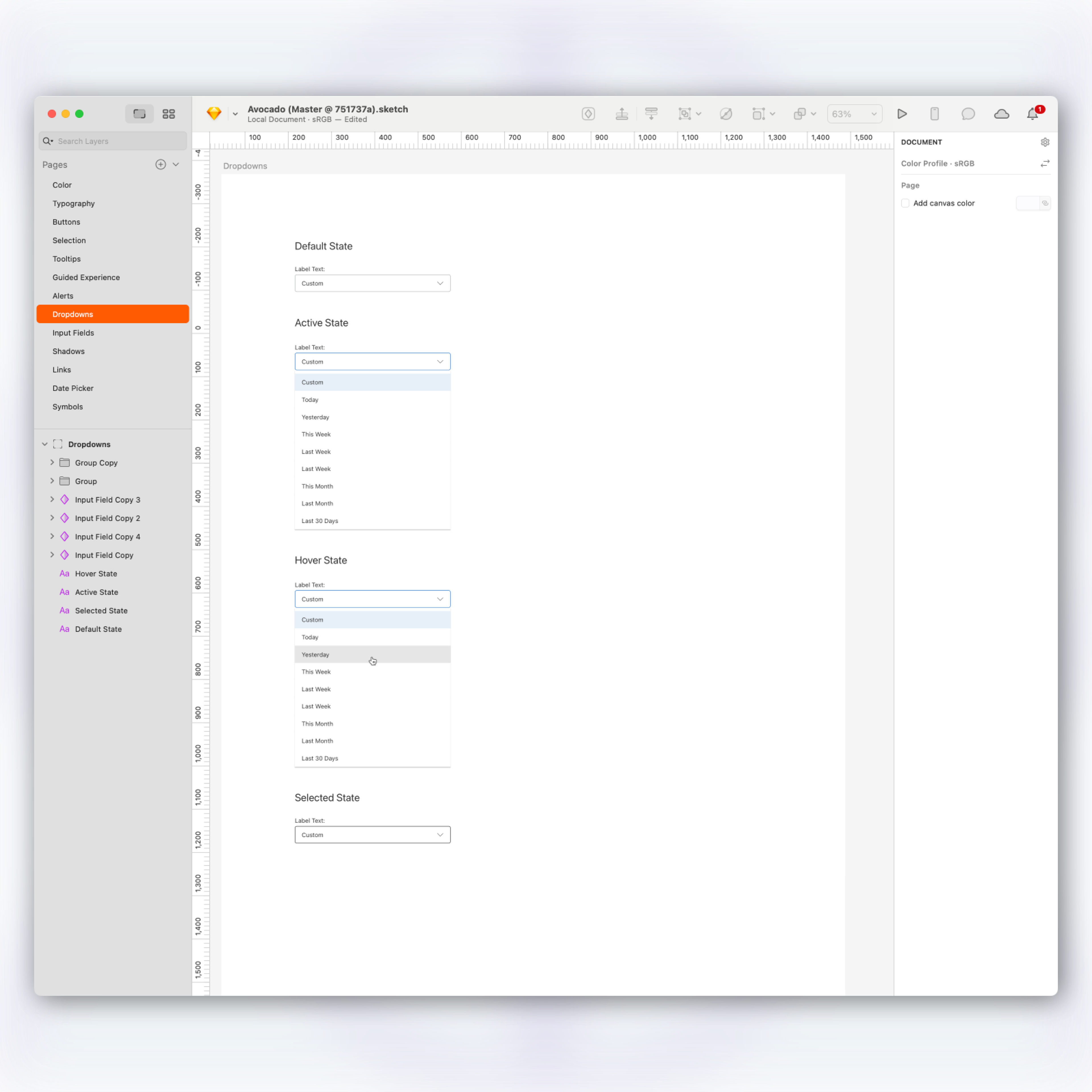1092x1092 pixels.
Task: Click the Create Symbol toolbar icon
Action: tap(588, 114)
